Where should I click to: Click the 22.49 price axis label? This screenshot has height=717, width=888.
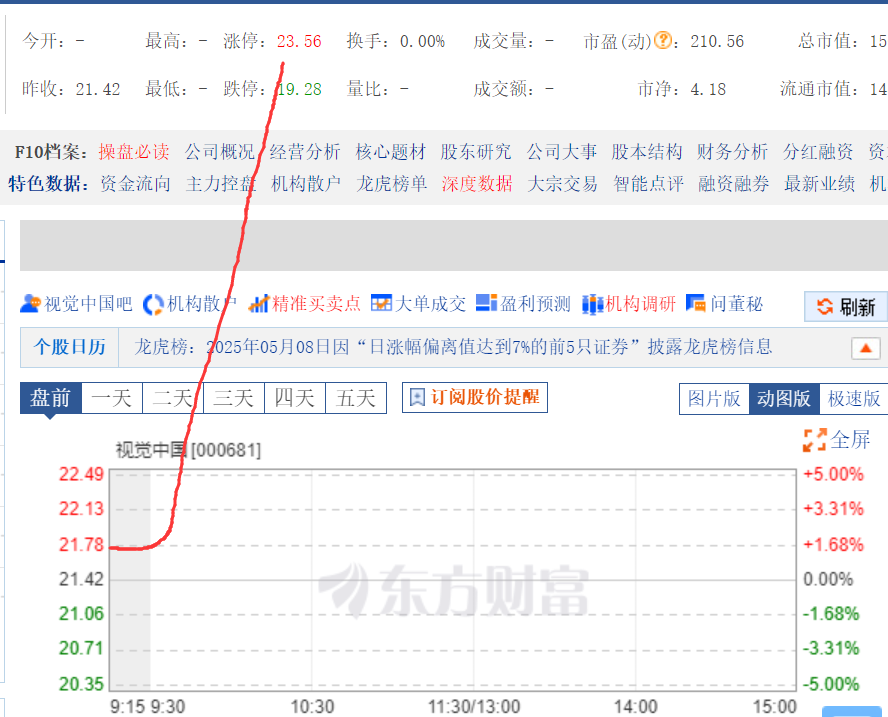click(x=82, y=474)
